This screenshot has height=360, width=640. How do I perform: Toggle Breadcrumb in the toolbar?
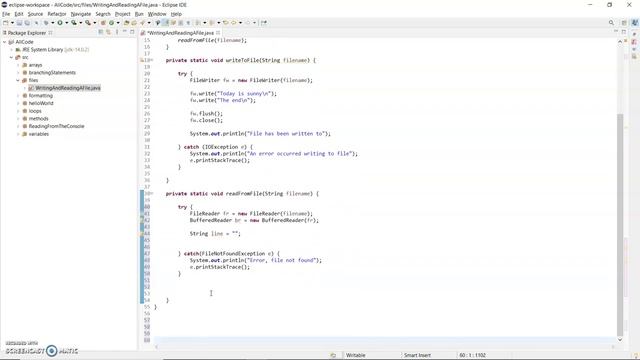(x=157, y=23)
